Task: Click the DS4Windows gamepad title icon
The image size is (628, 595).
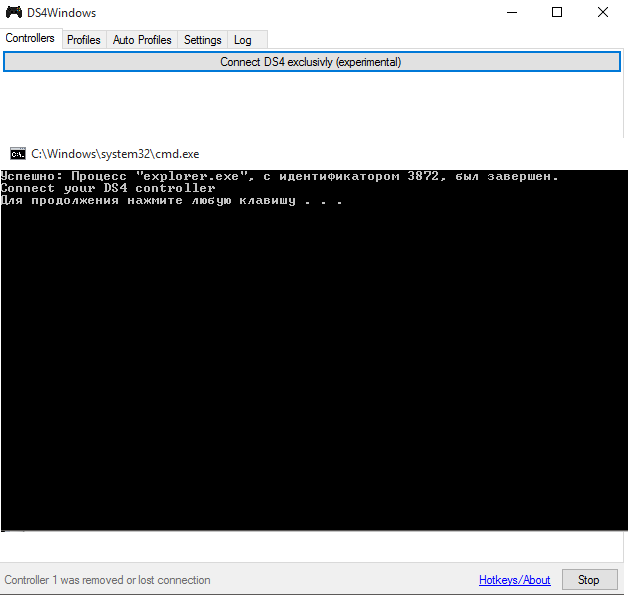Action: (x=14, y=12)
